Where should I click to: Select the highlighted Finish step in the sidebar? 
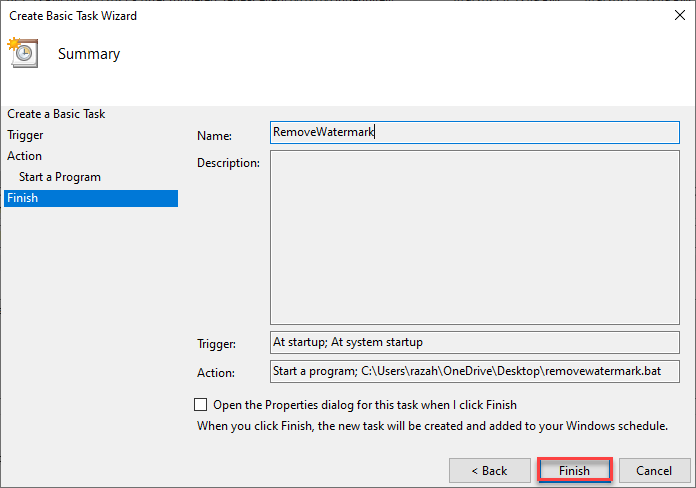(23, 198)
